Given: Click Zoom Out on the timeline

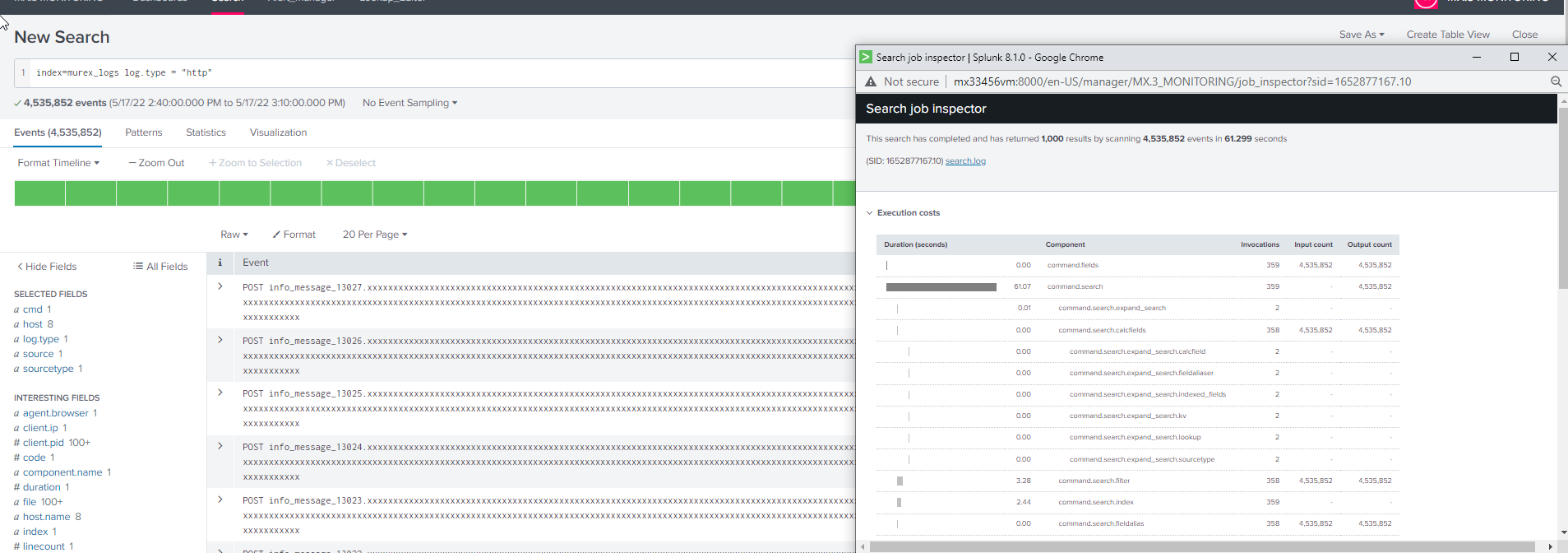Looking at the screenshot, I should tap(156, 163).
